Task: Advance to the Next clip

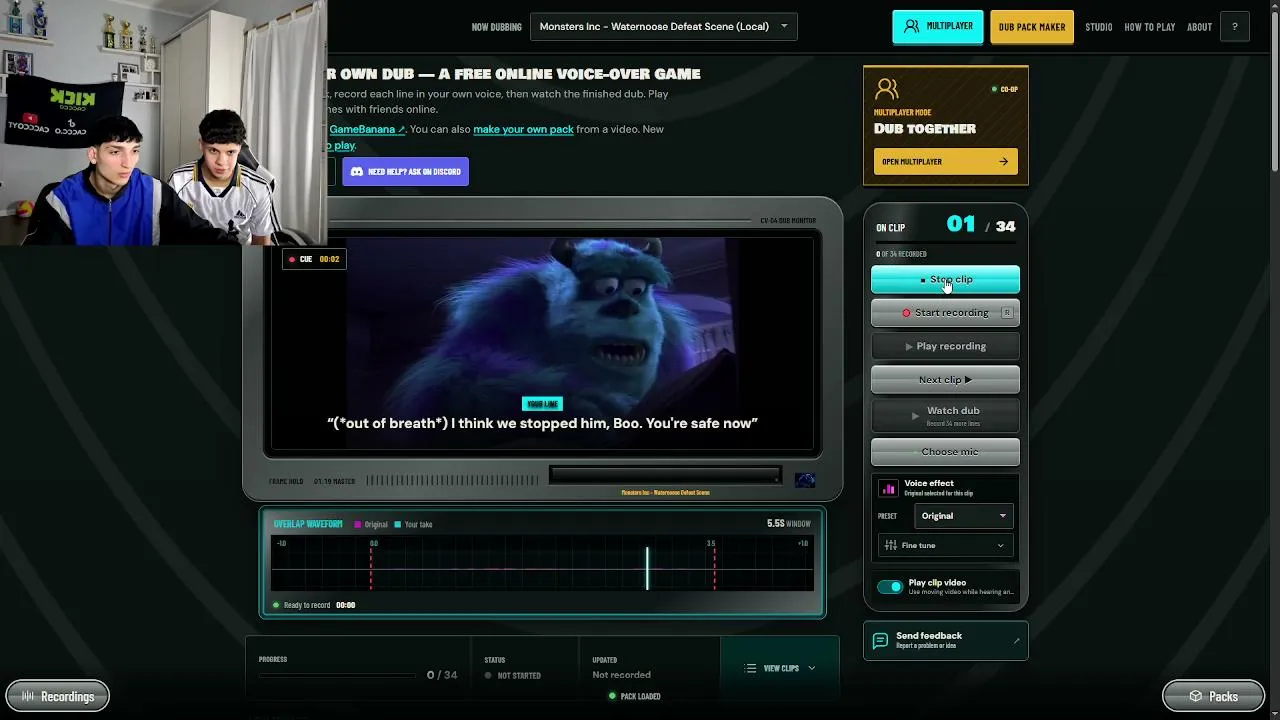Action: coord(945,380)
